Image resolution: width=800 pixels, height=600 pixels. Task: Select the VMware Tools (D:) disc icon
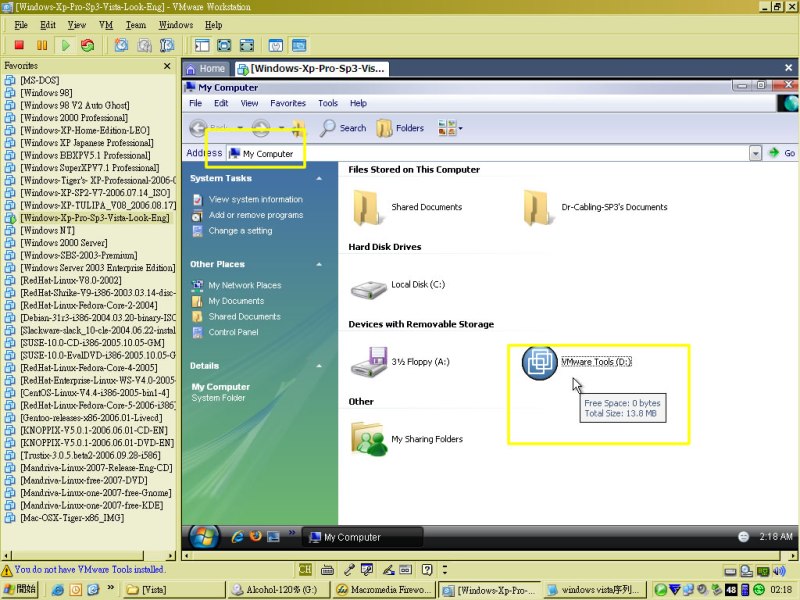point(539,363)
